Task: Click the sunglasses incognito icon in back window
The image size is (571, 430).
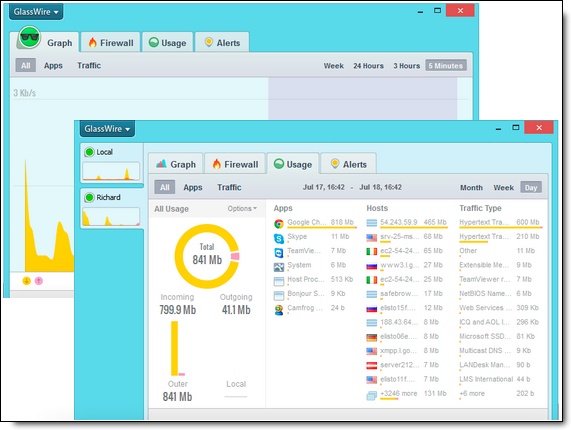Action: click(x=29, y=38)
